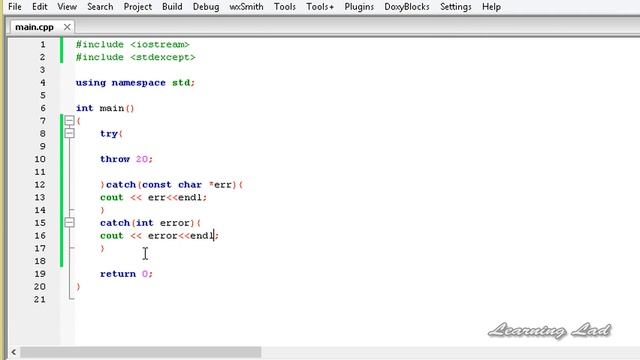Open the DoxyBlocks menu
Image resolution: width=640 pixels, height=360 pixels.
pyautogui.click(x=407, y=7)
